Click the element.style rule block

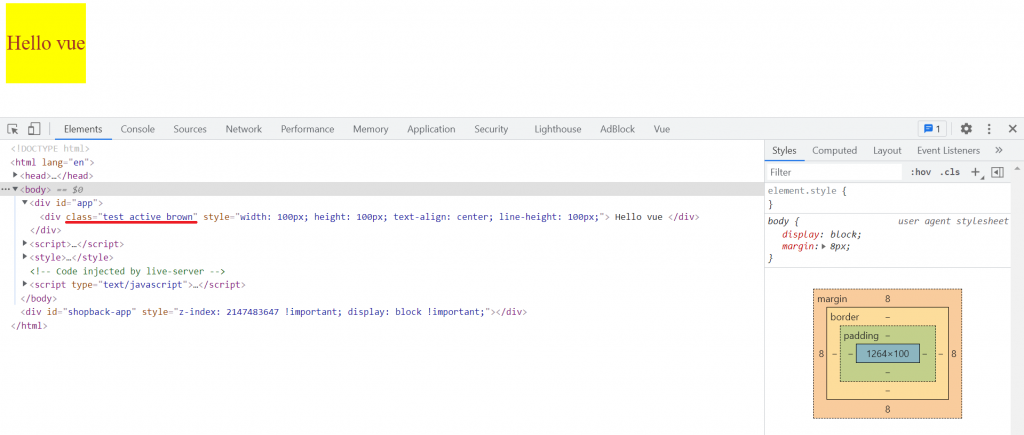pos(888,198)
